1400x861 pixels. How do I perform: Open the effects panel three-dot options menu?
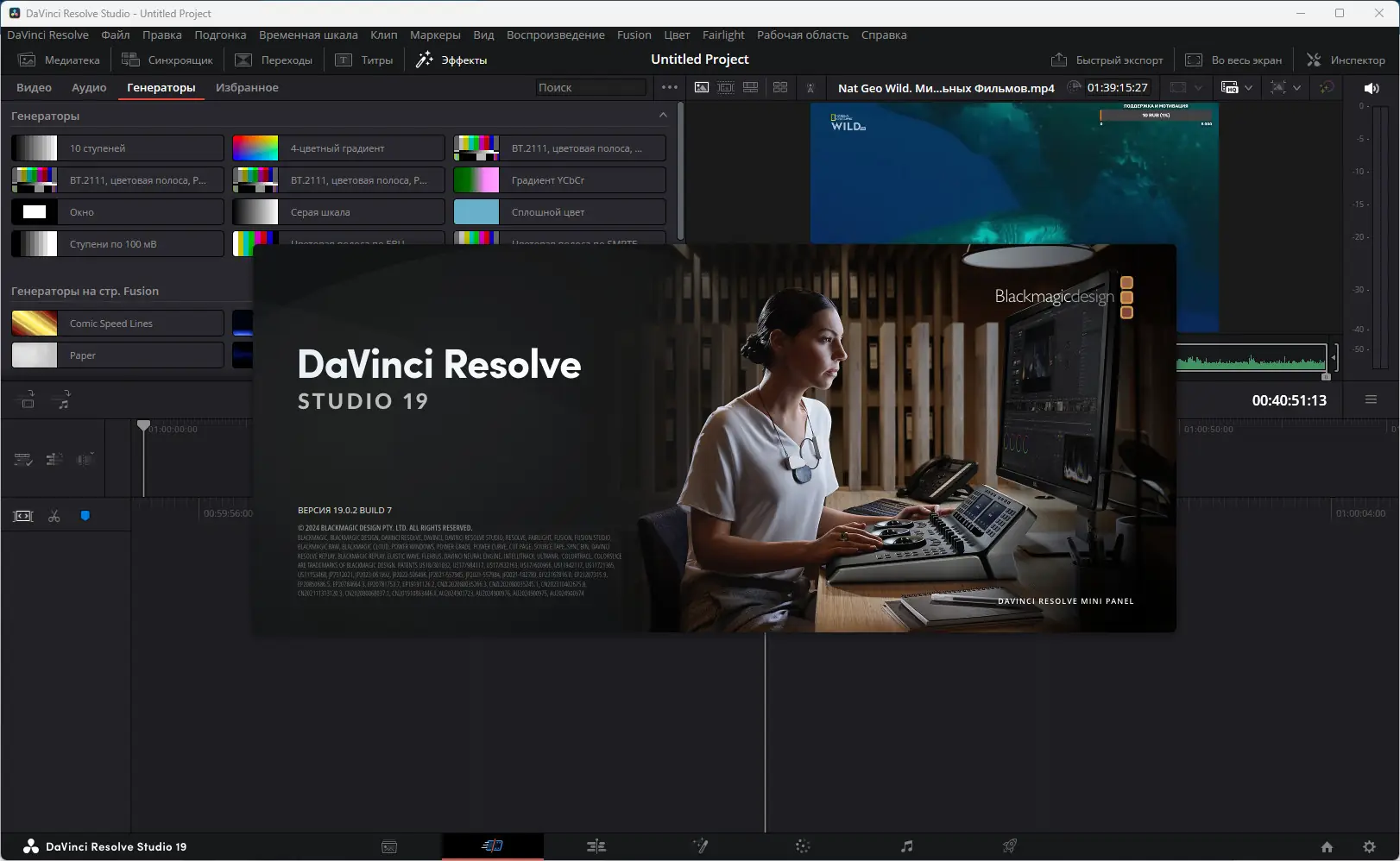pos(670,87)
